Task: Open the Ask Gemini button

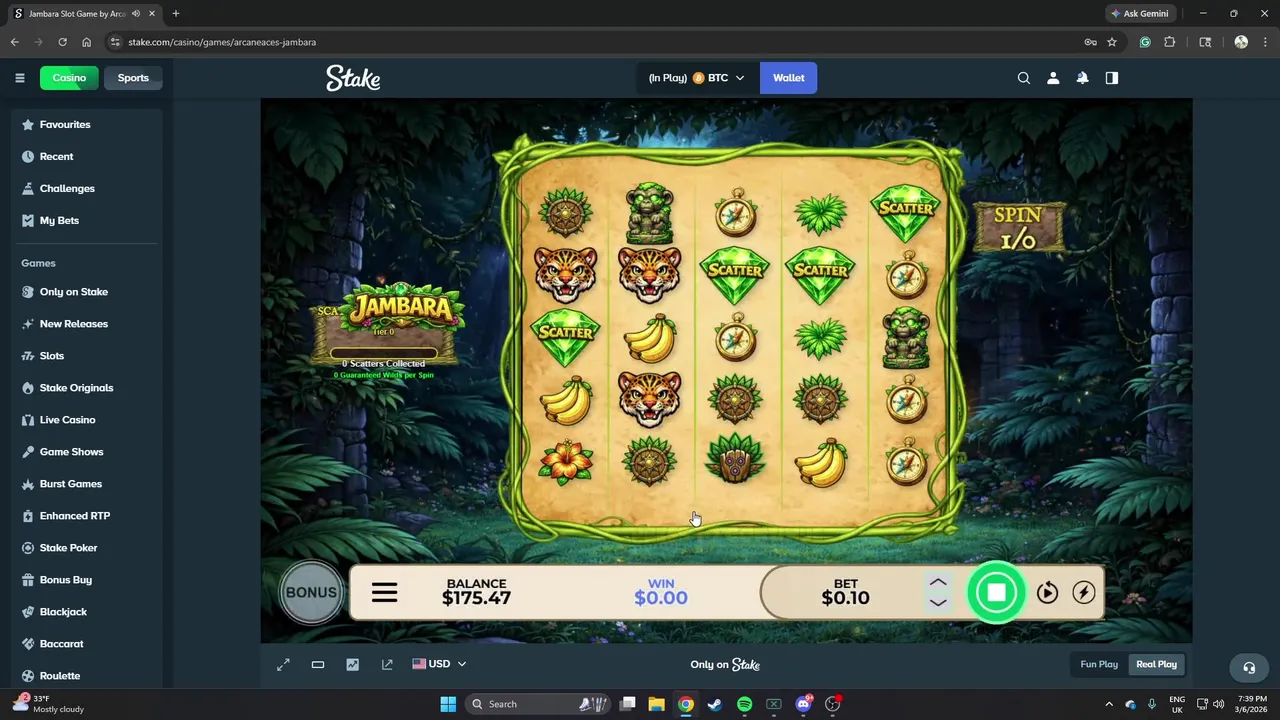Action: tap(1139, 14)
